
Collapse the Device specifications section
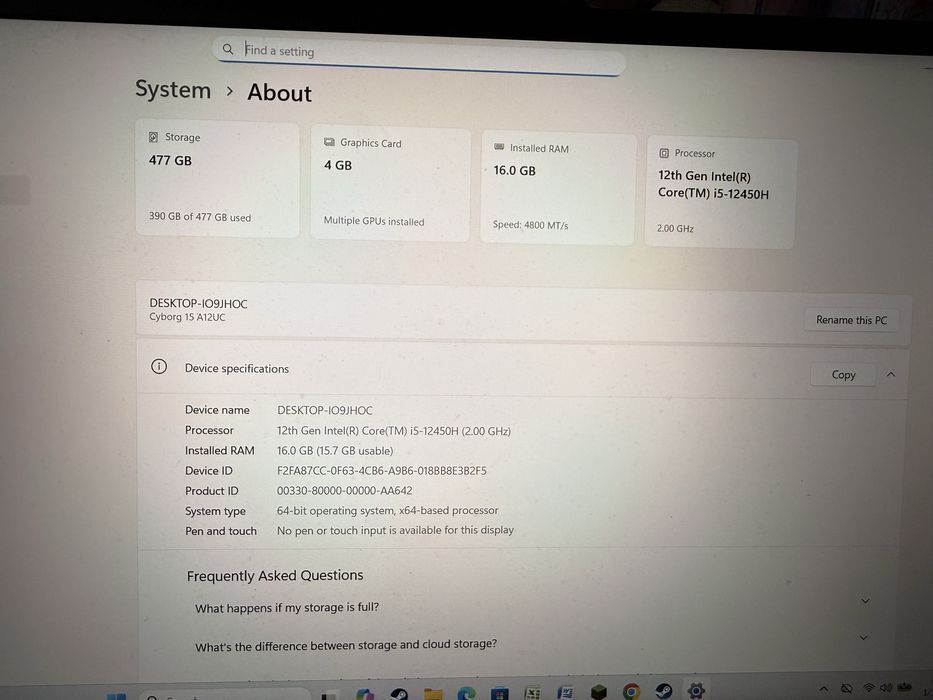click(891, 374)
